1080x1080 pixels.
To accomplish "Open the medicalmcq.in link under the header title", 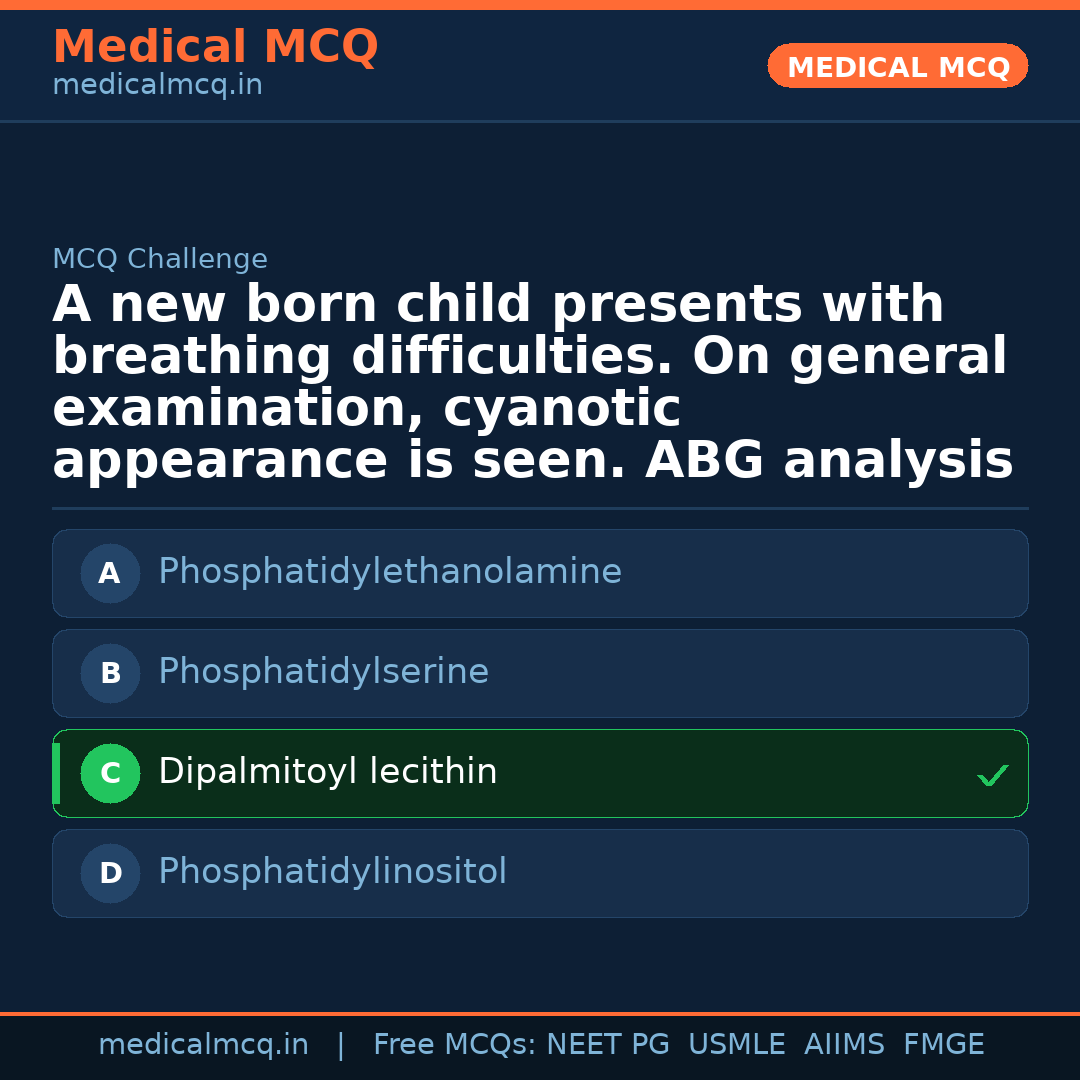I will (x=157, y=86).
